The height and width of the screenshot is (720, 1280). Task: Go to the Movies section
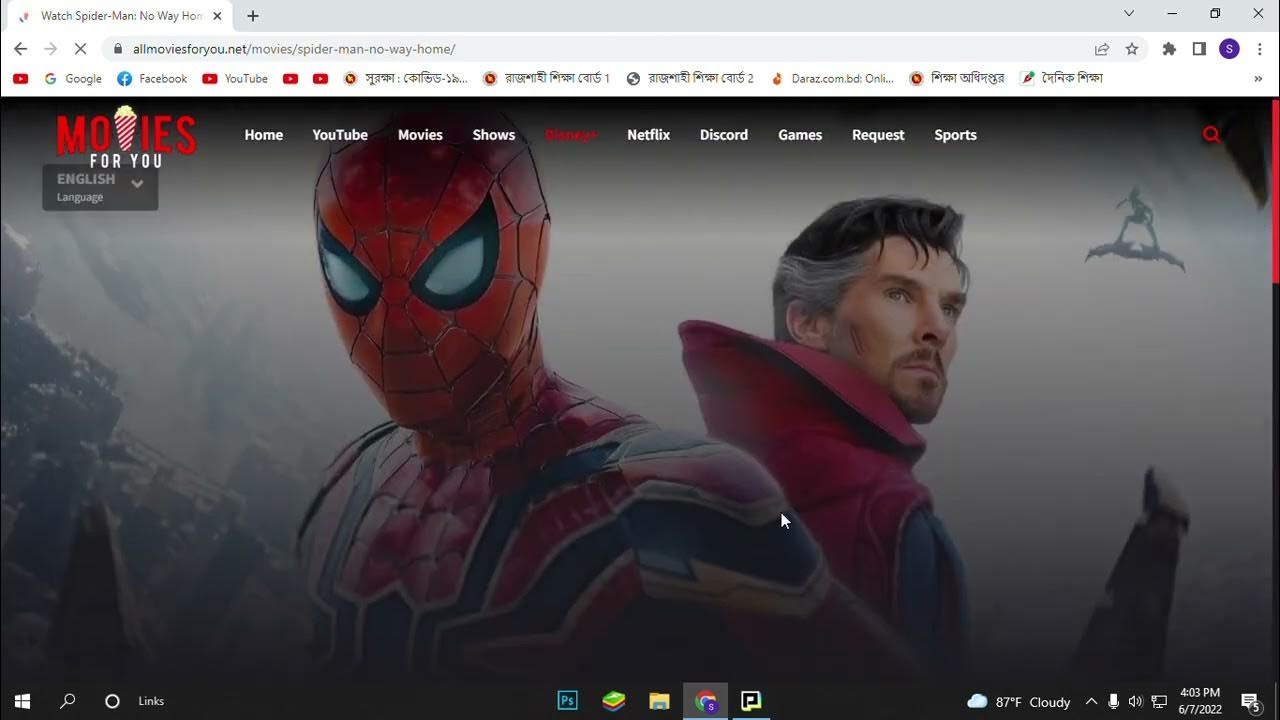click(x=420, y=135)
